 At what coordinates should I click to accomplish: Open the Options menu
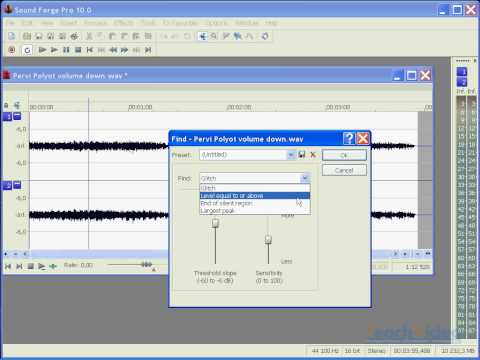click(216, 23)
